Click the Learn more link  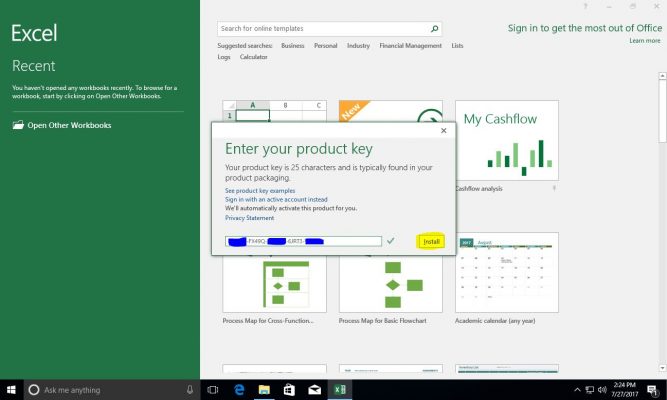point(645,40)
